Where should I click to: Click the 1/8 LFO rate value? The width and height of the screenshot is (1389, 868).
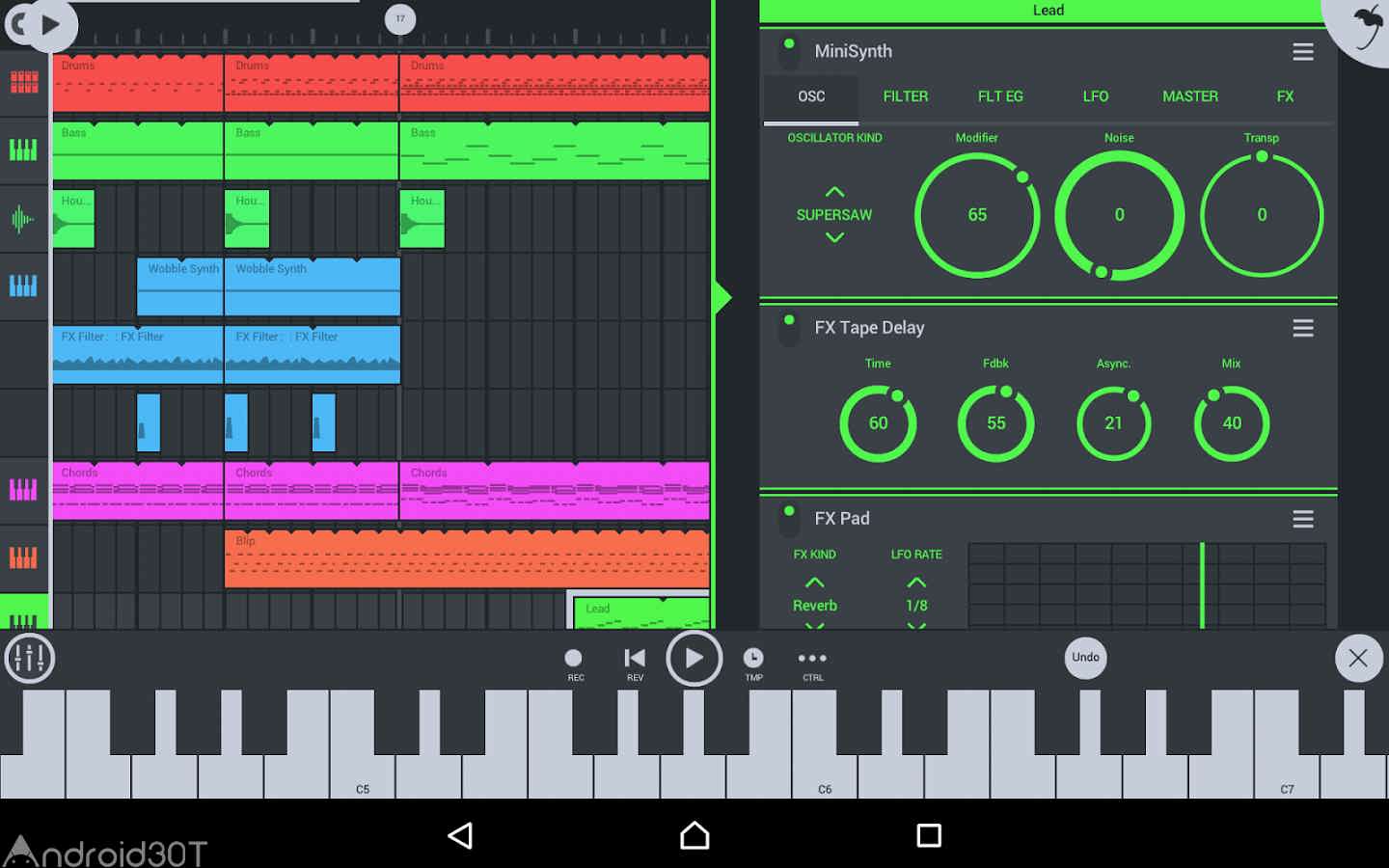[916, 606]
